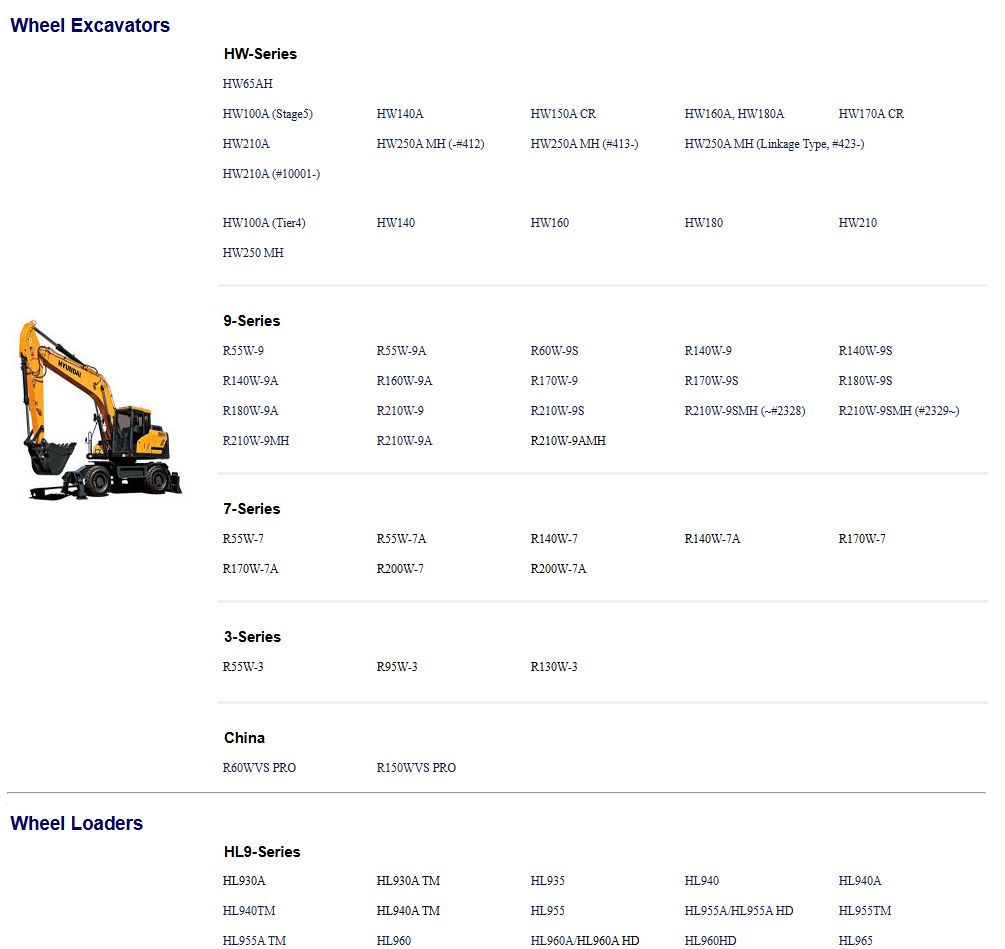The width and height of the screenshot is (1005, 949).
Task: Open the R95W-3 parts page
Action: (398, 666)
